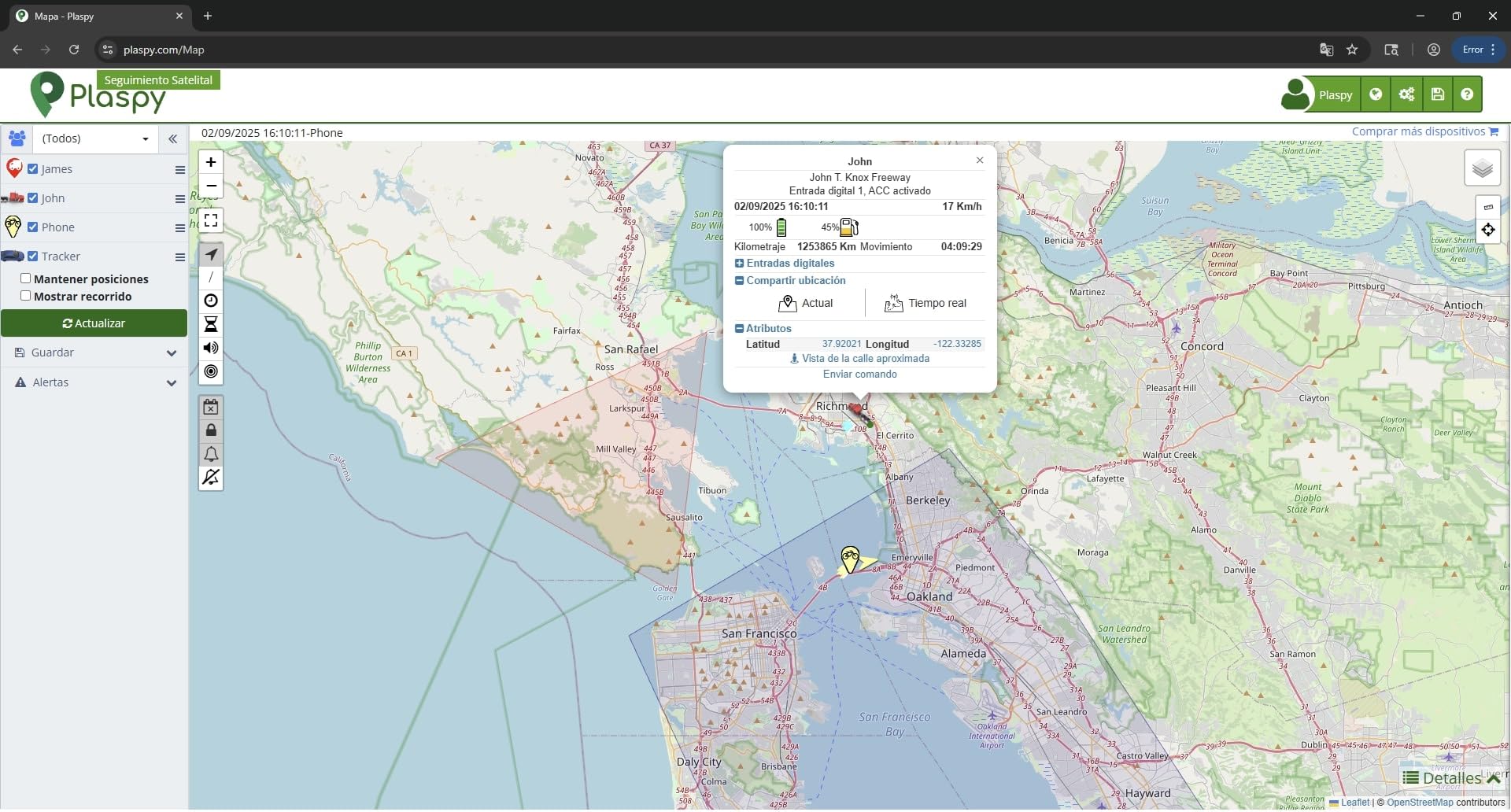Screen dimensions: 1511x812
Task: Open Phone device menu (hamburger)
Action: (x=180, y=228)
